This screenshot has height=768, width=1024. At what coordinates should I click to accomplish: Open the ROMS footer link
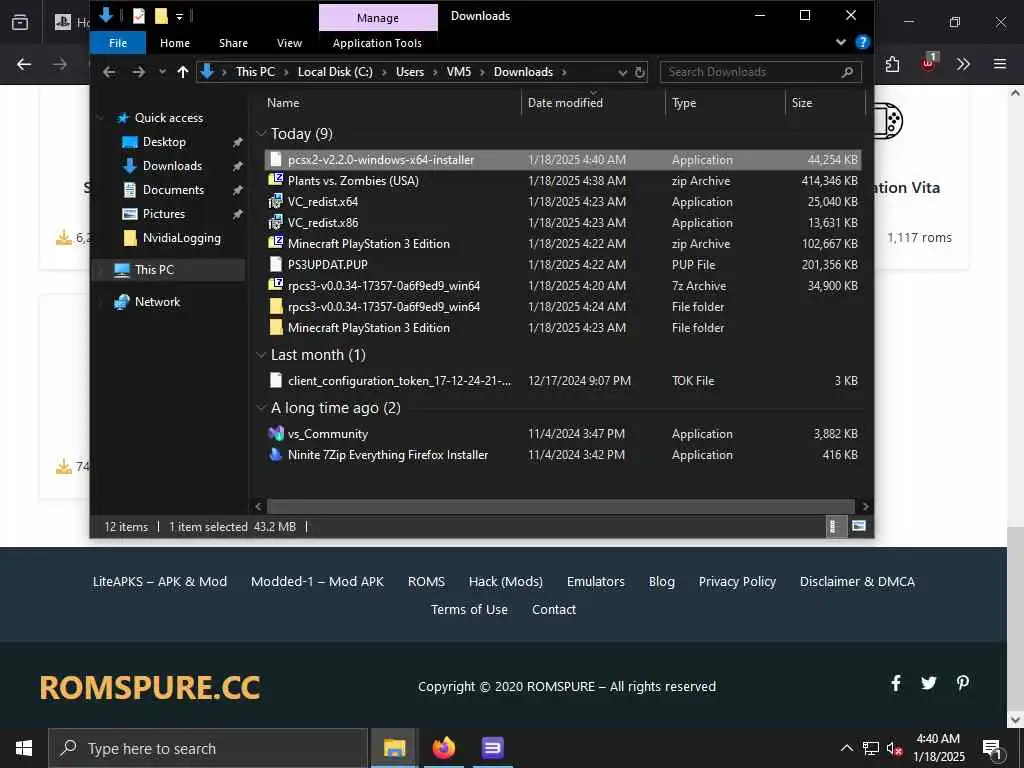coord(426,581)
